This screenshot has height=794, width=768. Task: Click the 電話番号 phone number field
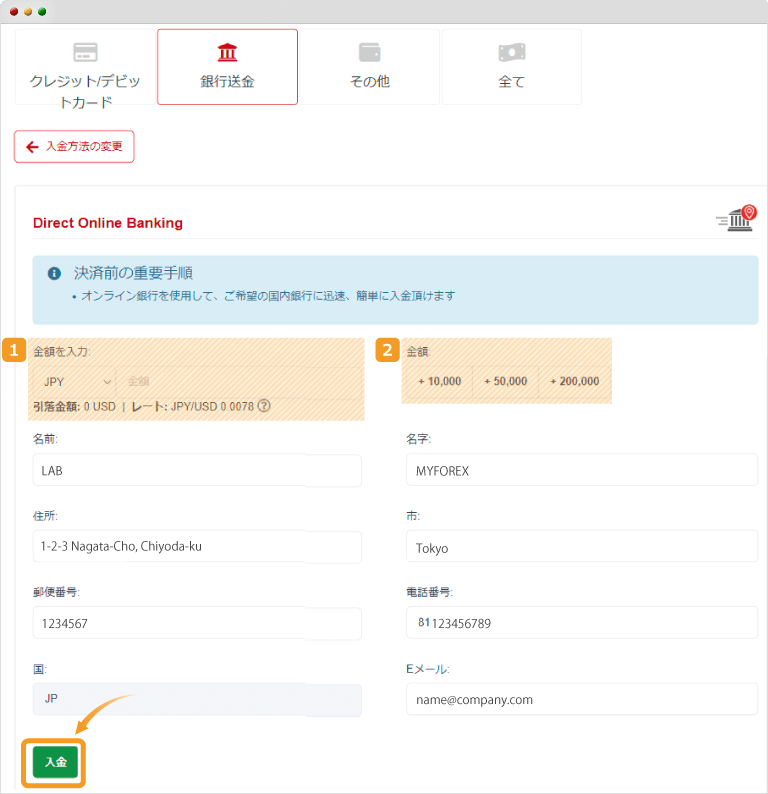click(582, 623)
